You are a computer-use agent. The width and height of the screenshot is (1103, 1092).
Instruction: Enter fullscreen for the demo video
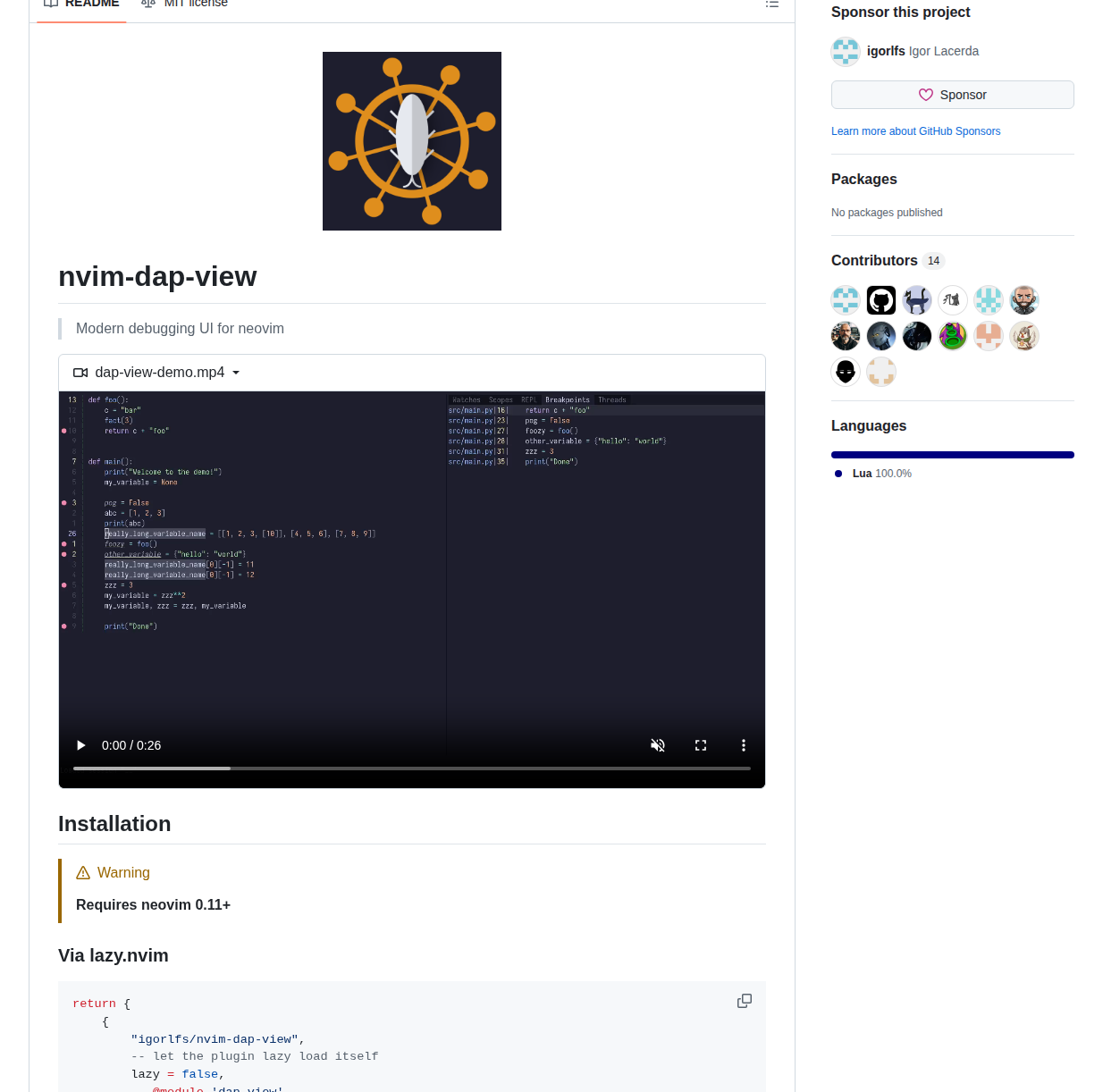pos(701,745)
